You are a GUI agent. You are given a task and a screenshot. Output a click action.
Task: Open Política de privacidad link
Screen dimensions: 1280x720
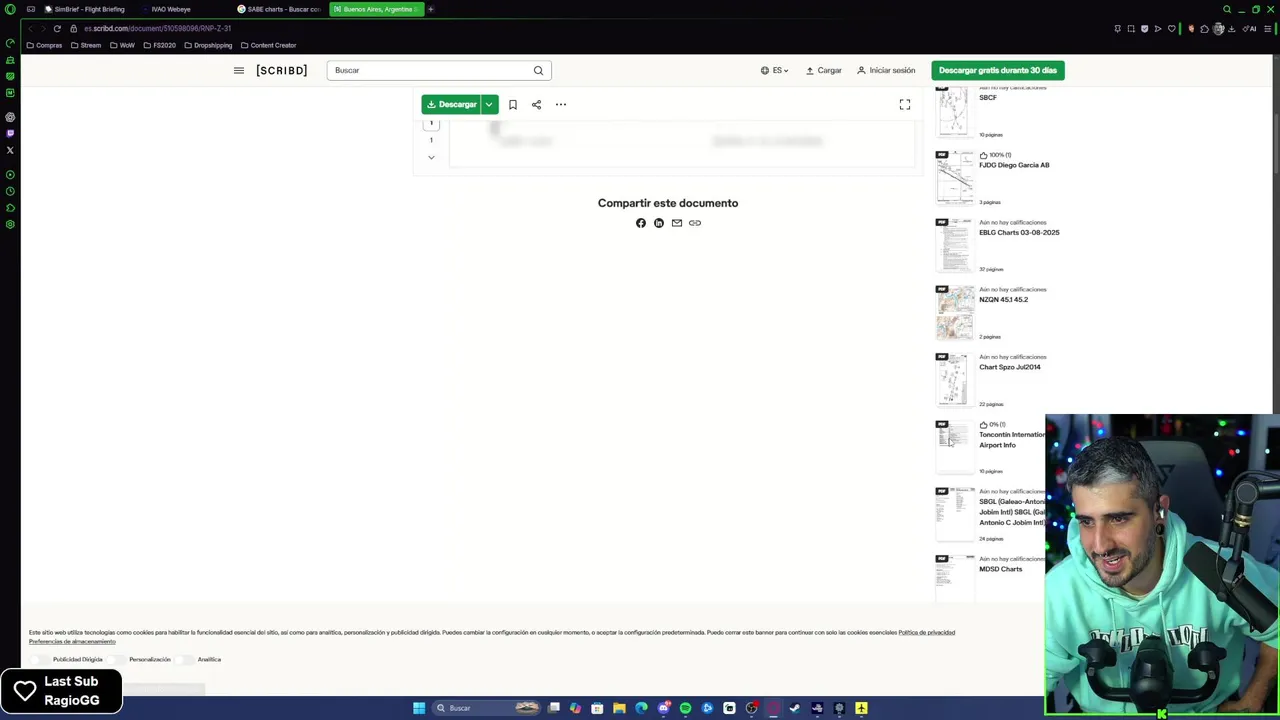pos(926,632)
